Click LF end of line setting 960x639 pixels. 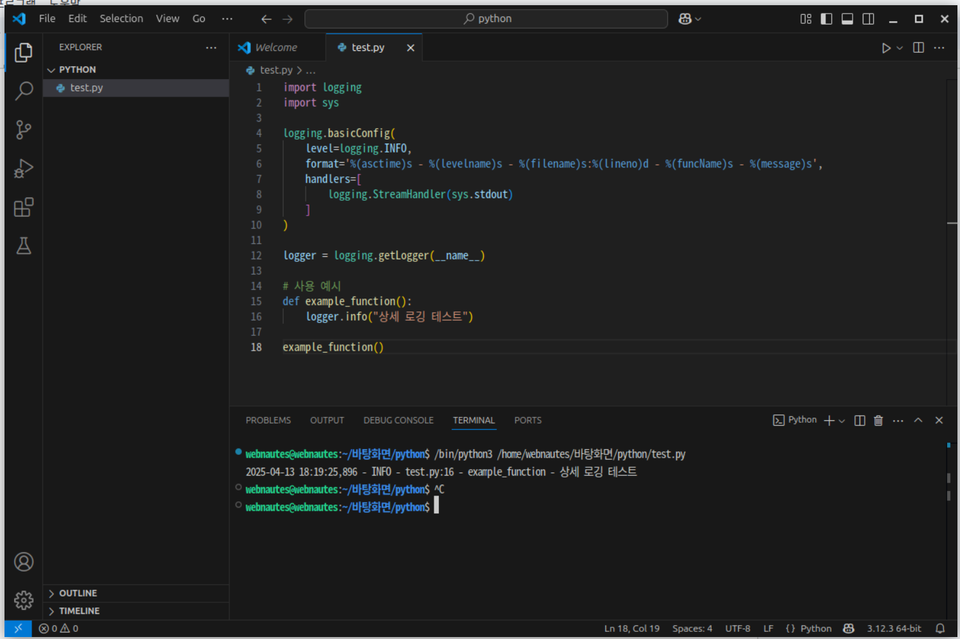pos(768,629)
